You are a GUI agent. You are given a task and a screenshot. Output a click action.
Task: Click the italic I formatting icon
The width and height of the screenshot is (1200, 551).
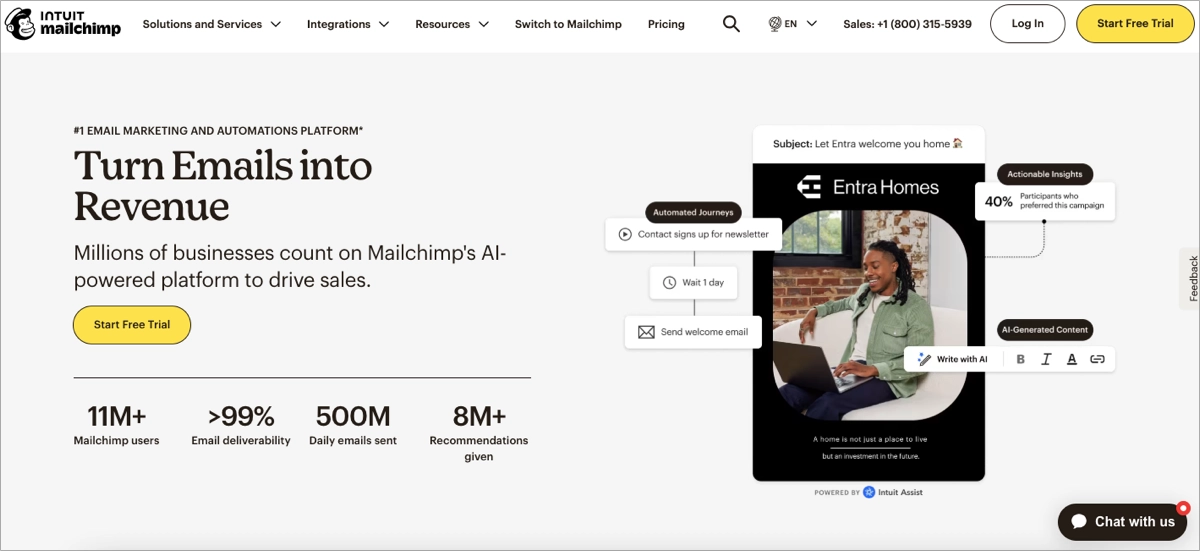(x=1046, y=359)
